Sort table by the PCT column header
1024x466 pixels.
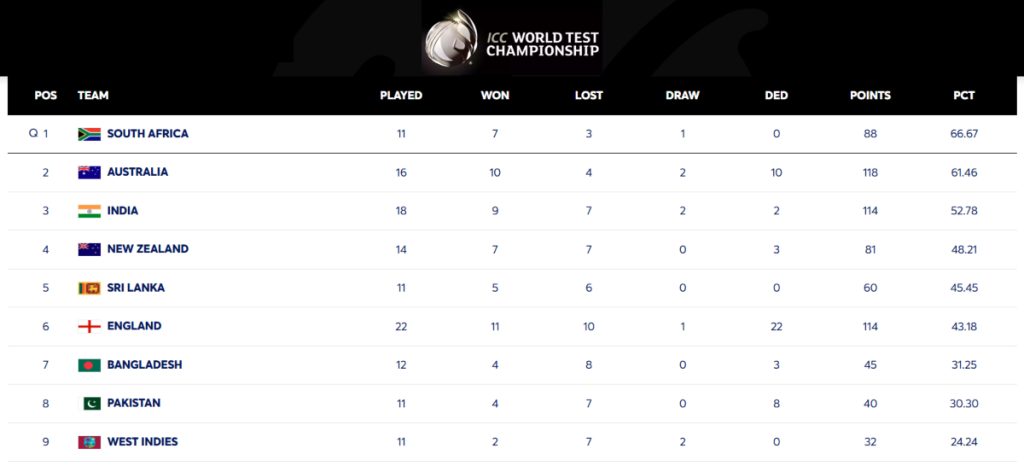pos(964,96)
